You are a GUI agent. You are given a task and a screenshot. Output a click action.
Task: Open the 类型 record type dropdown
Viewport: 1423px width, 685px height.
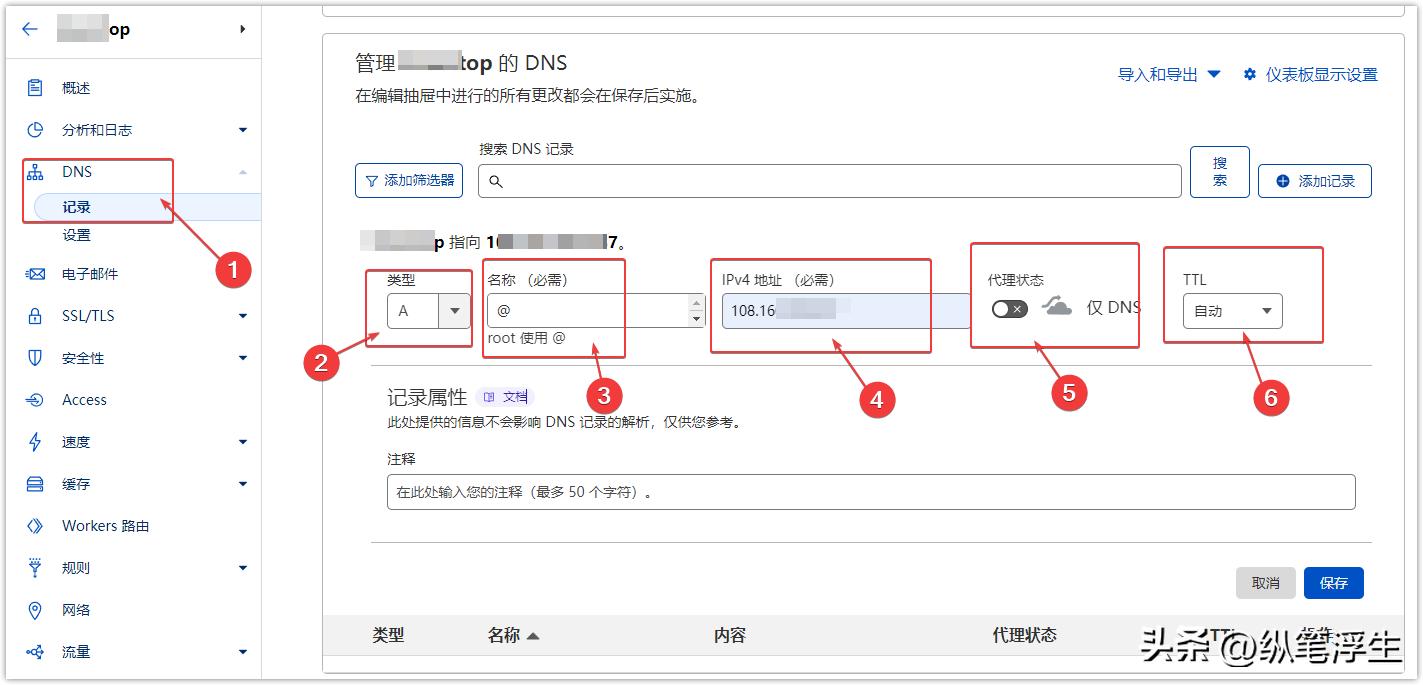click(426, 311)
